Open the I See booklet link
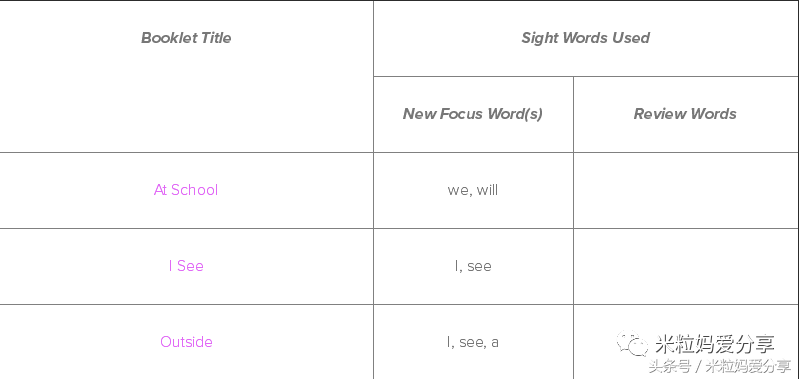The width and height of the screenshot is (800, 379). (x=186, y=266)
